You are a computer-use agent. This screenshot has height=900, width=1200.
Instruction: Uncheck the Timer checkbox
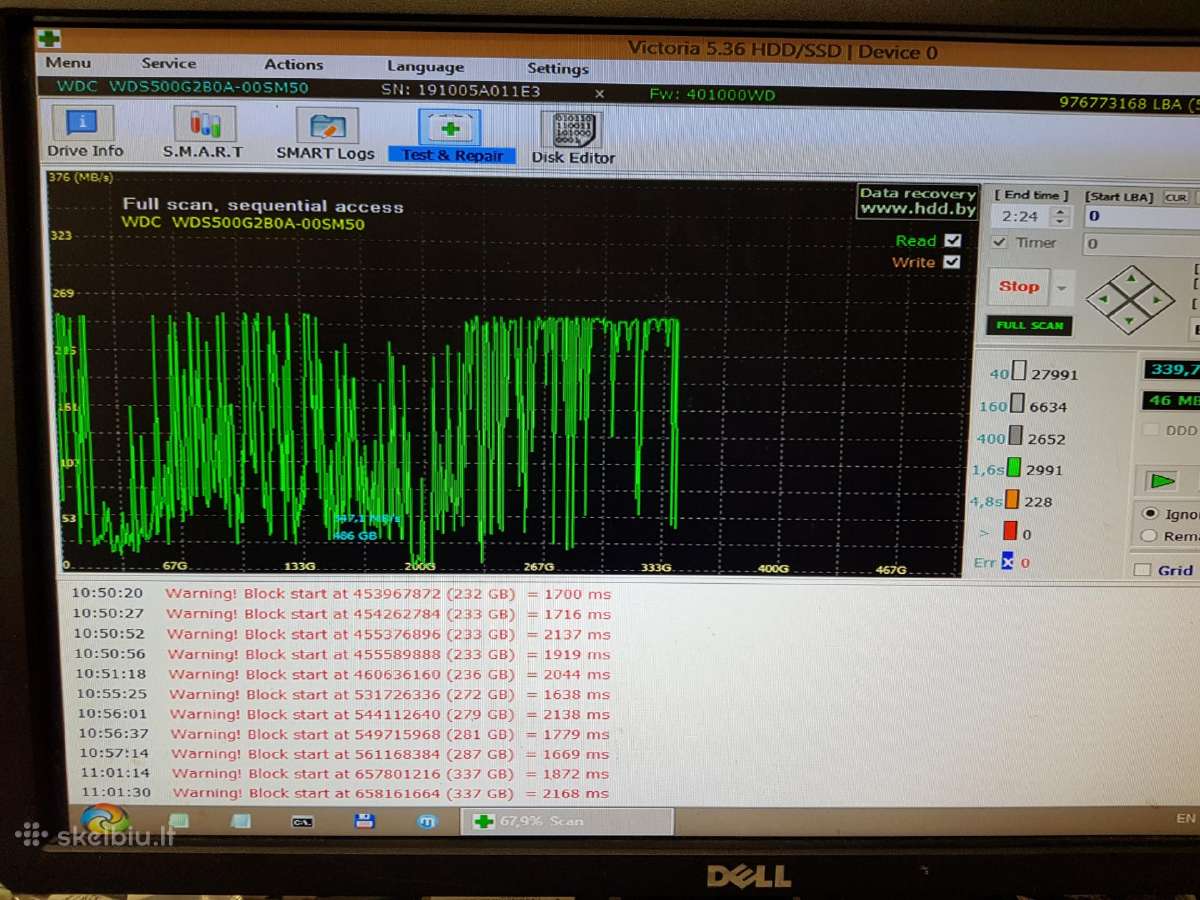[x=999, y=242]
